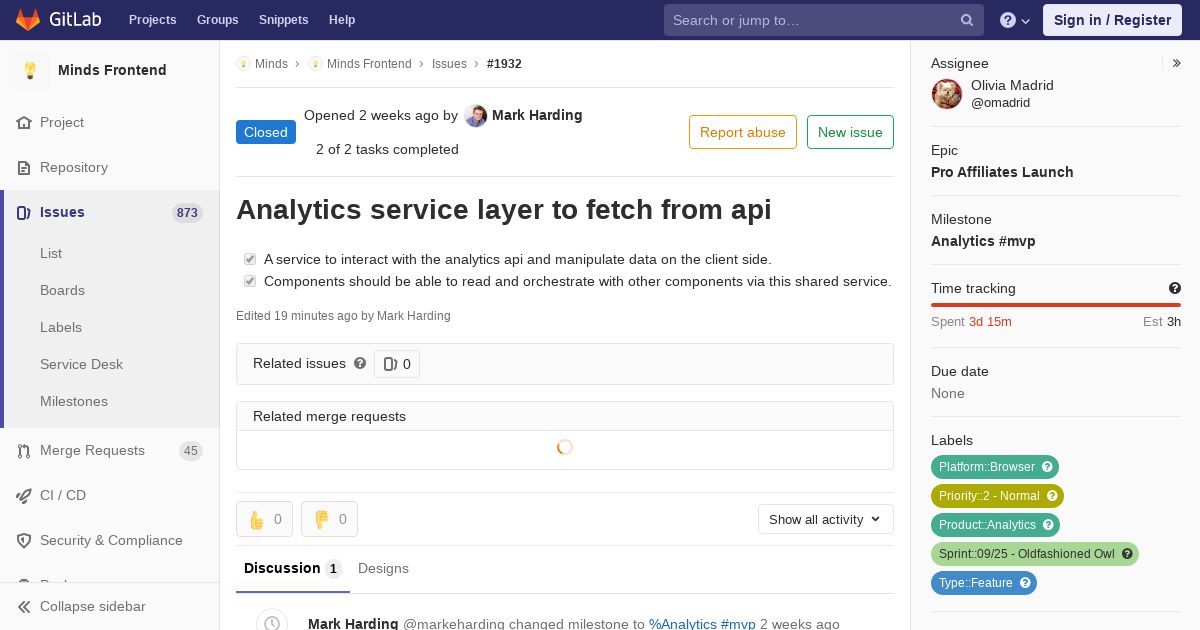Open CI / CD rocket icon
This screenshot has height=630, width=1200.
coord(24,496)
